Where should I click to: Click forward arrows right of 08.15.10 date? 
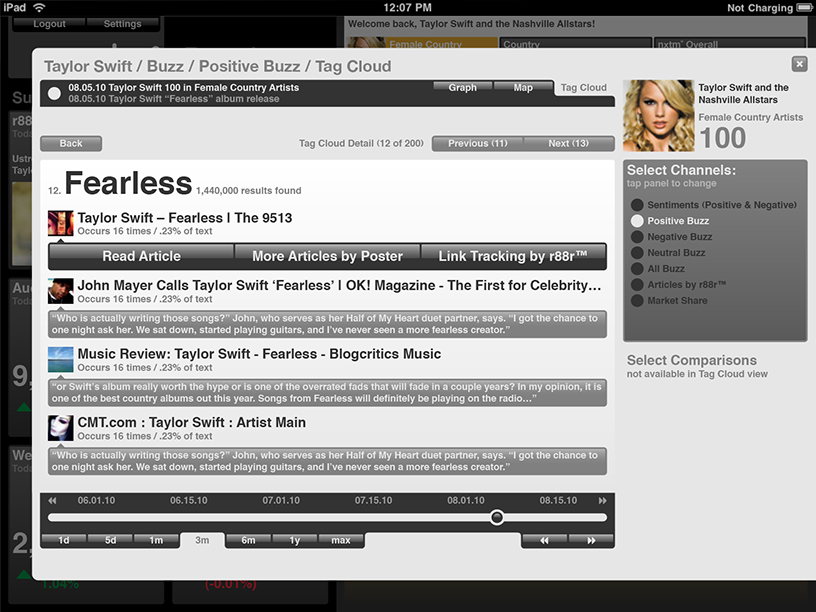(602, 501)
